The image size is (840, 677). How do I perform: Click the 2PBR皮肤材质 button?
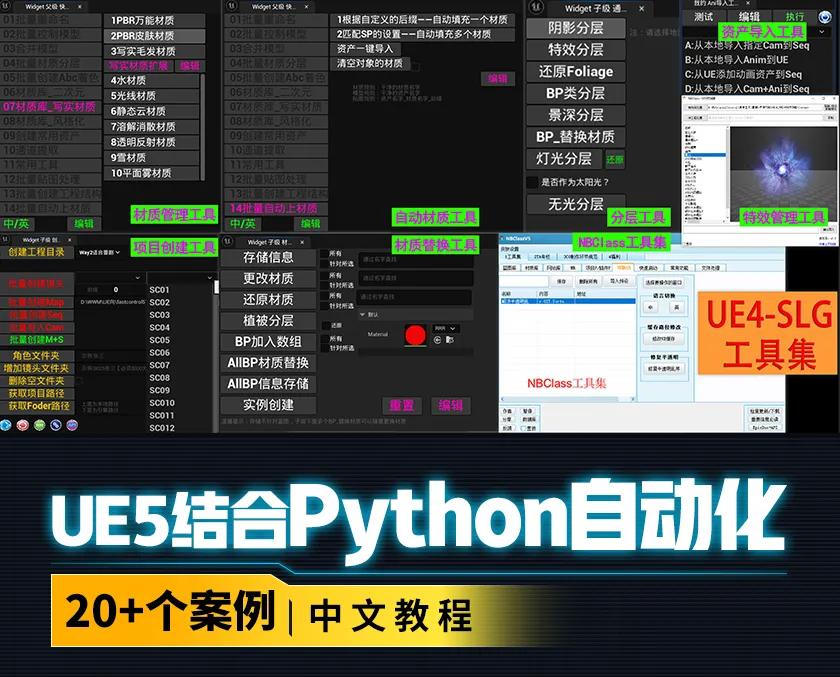coord(154,36)
